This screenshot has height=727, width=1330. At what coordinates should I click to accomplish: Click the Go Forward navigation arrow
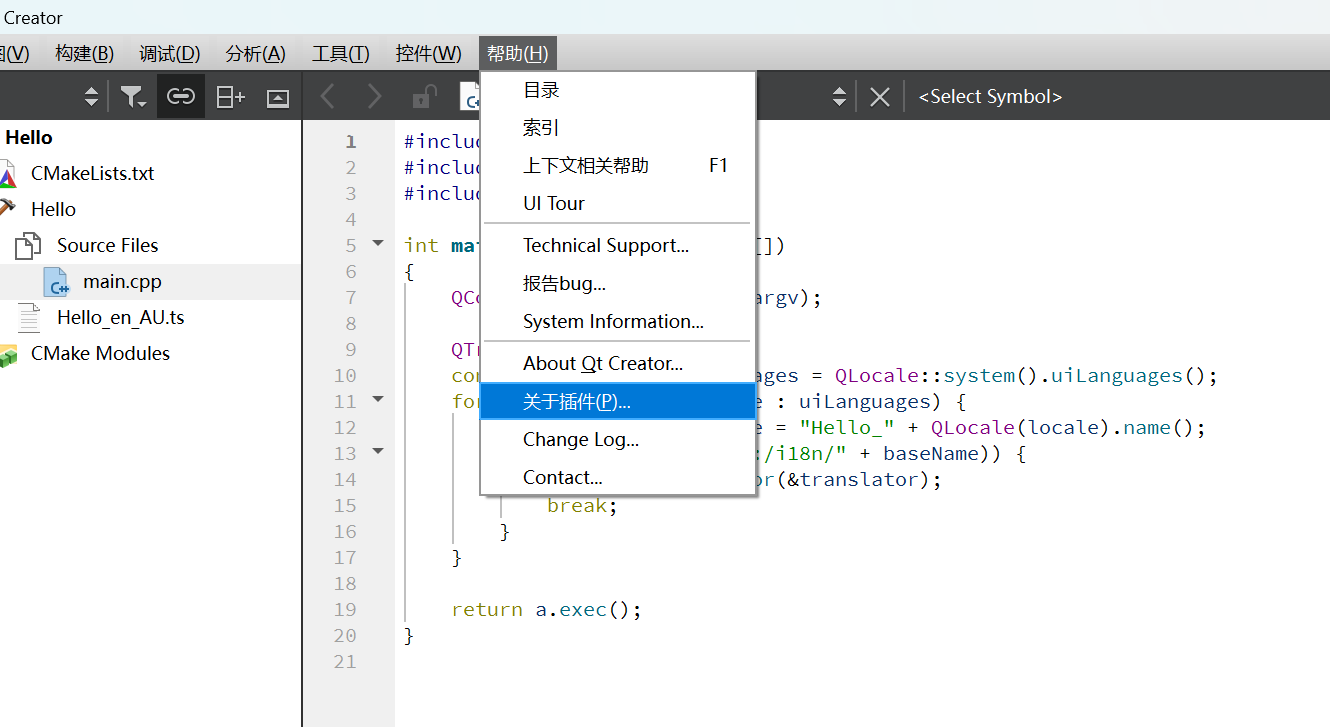[374, 96]
